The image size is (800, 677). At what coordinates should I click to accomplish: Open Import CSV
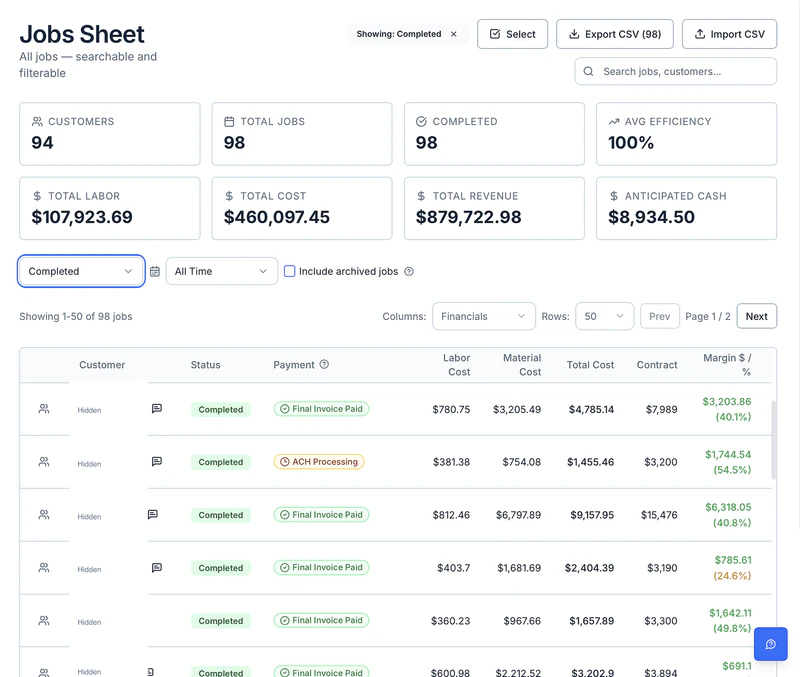[730, 34]
